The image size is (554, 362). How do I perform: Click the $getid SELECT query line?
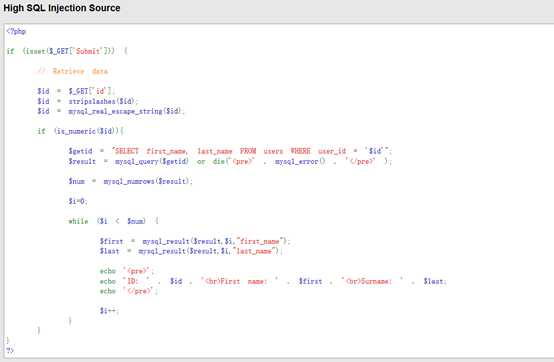coord(230,151)
